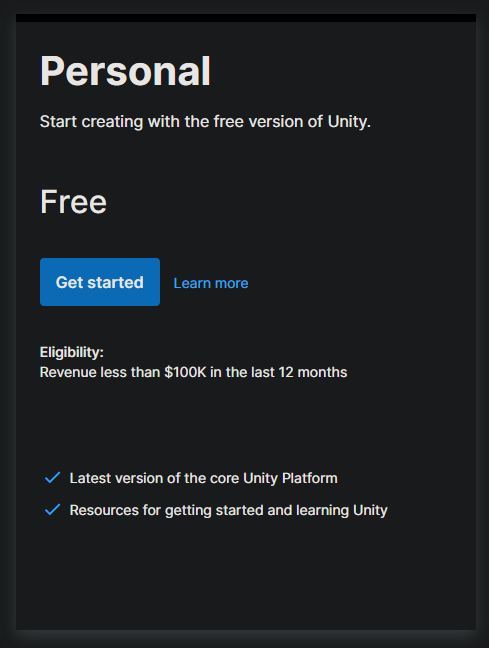
Task: Click the $100K amount in eligibility text
Action: [185, 372]
